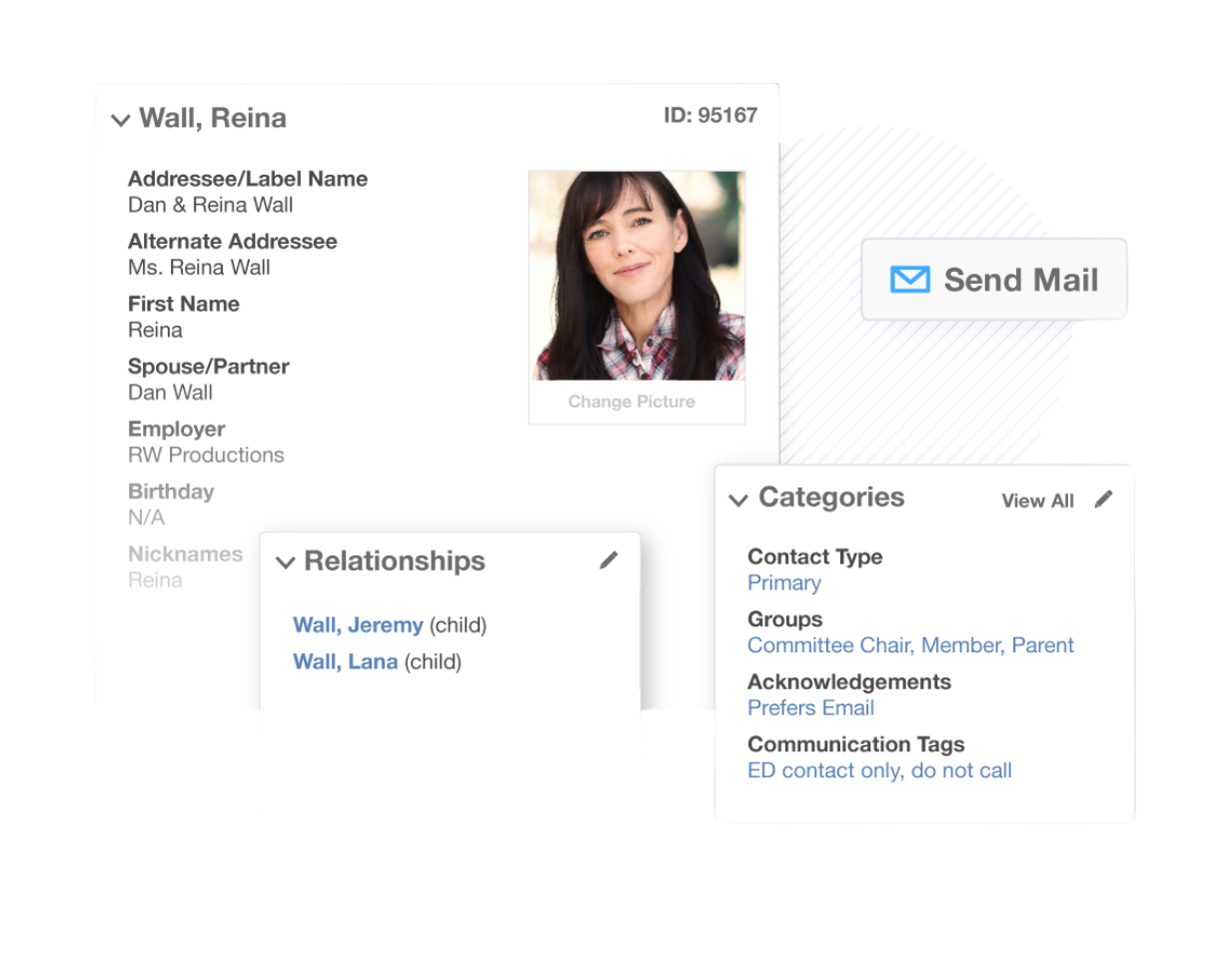The image size is (1230, 980).
Task: Collapse the Relationships section chevron
Action: [x=286, y=563]
